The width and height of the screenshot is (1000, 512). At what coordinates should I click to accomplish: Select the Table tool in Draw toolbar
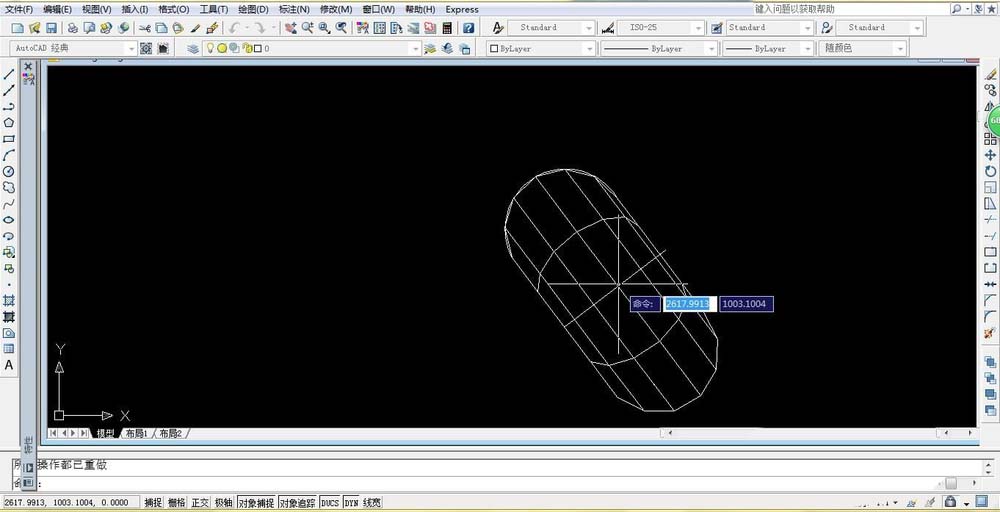coord(9,349)
